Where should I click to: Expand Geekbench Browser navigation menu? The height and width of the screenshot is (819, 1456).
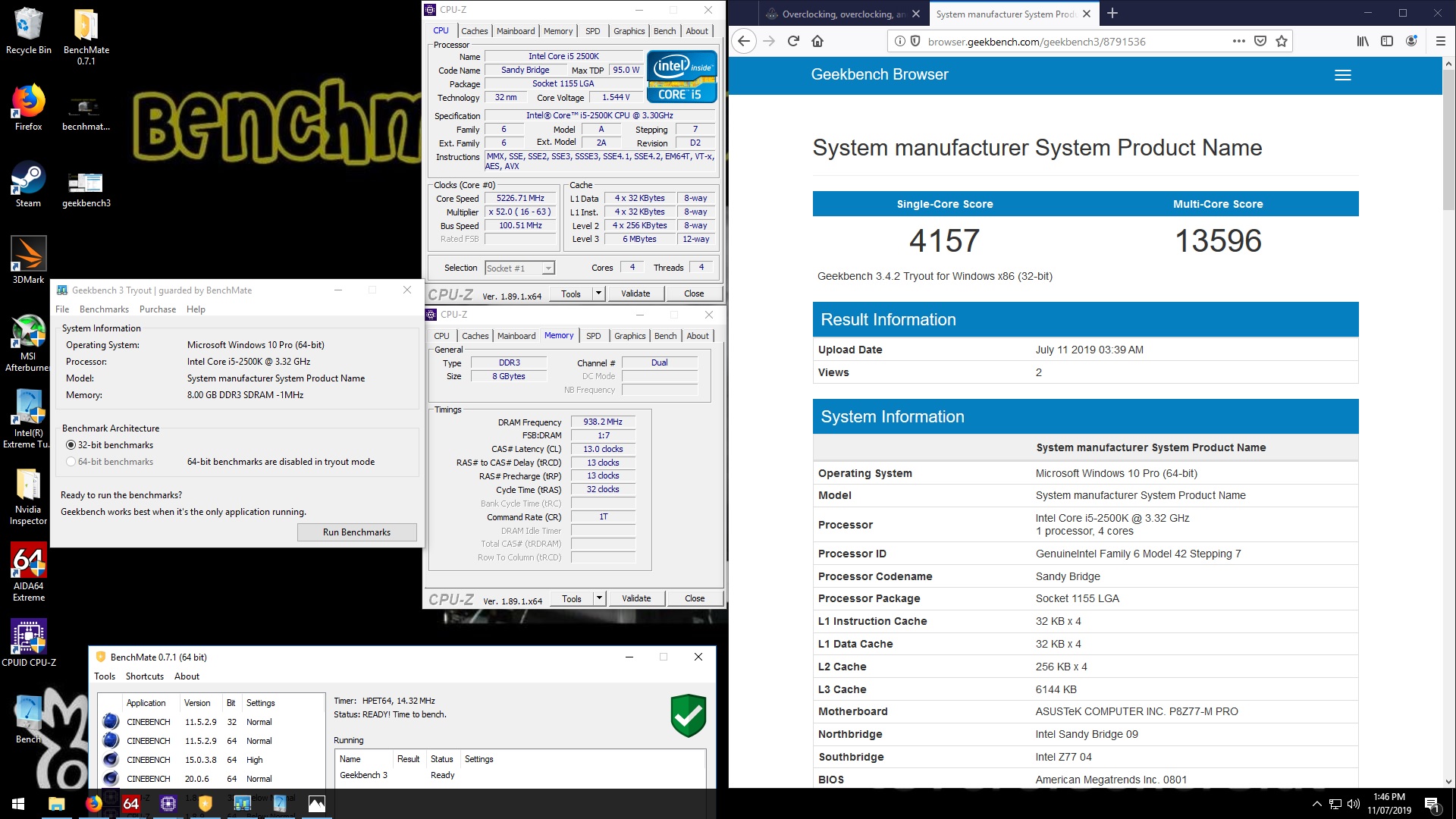click(1342, 75)
